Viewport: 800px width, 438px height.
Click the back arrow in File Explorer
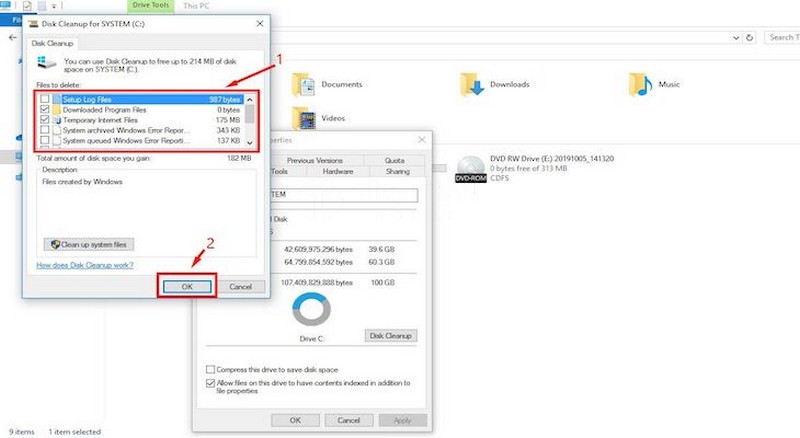tap(13, 37)
